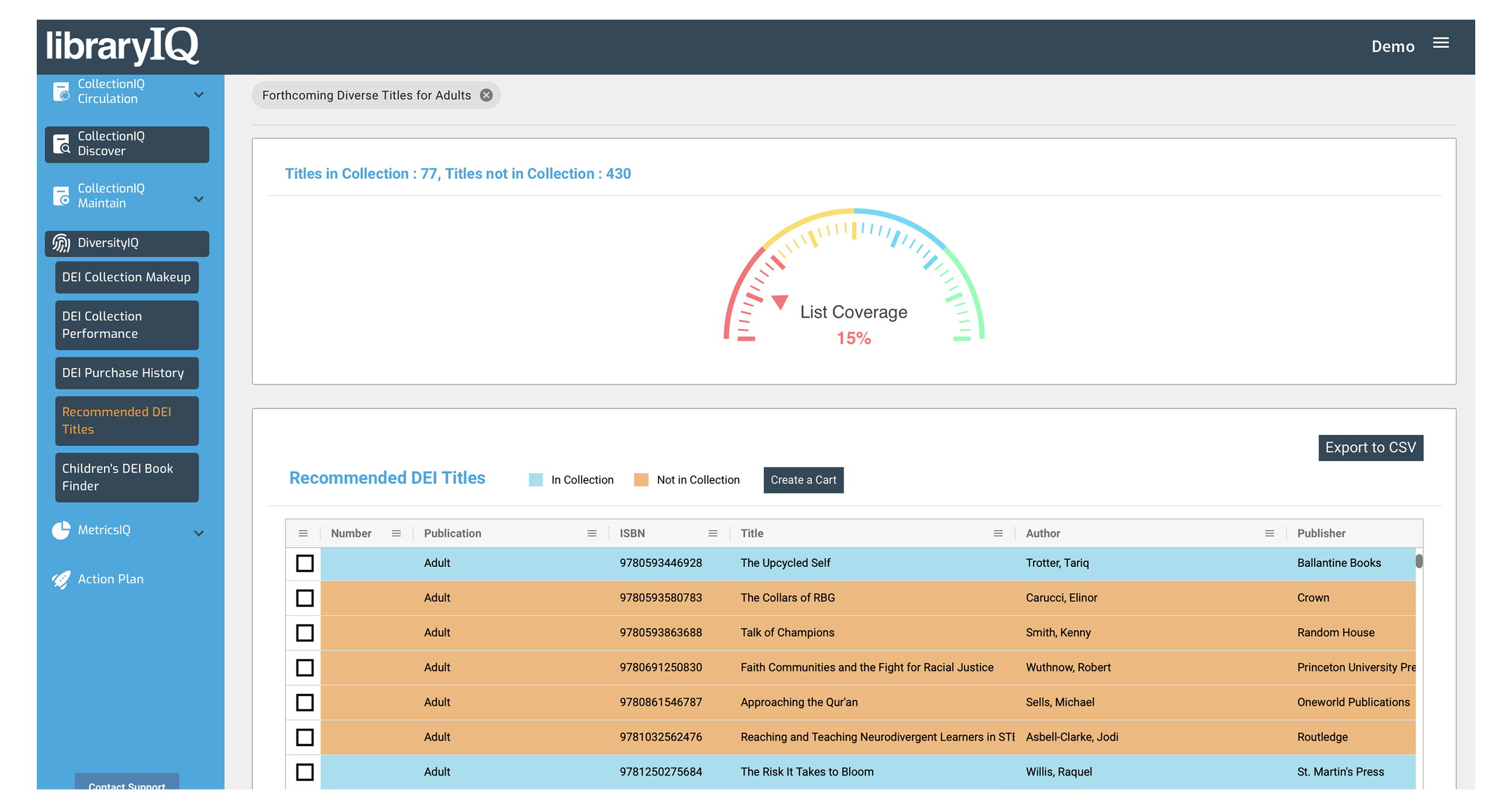Click the CollectionIQ Discover sidebar icon
Image resolution: width=1512 pixels, height=809 pixels.
61,144
